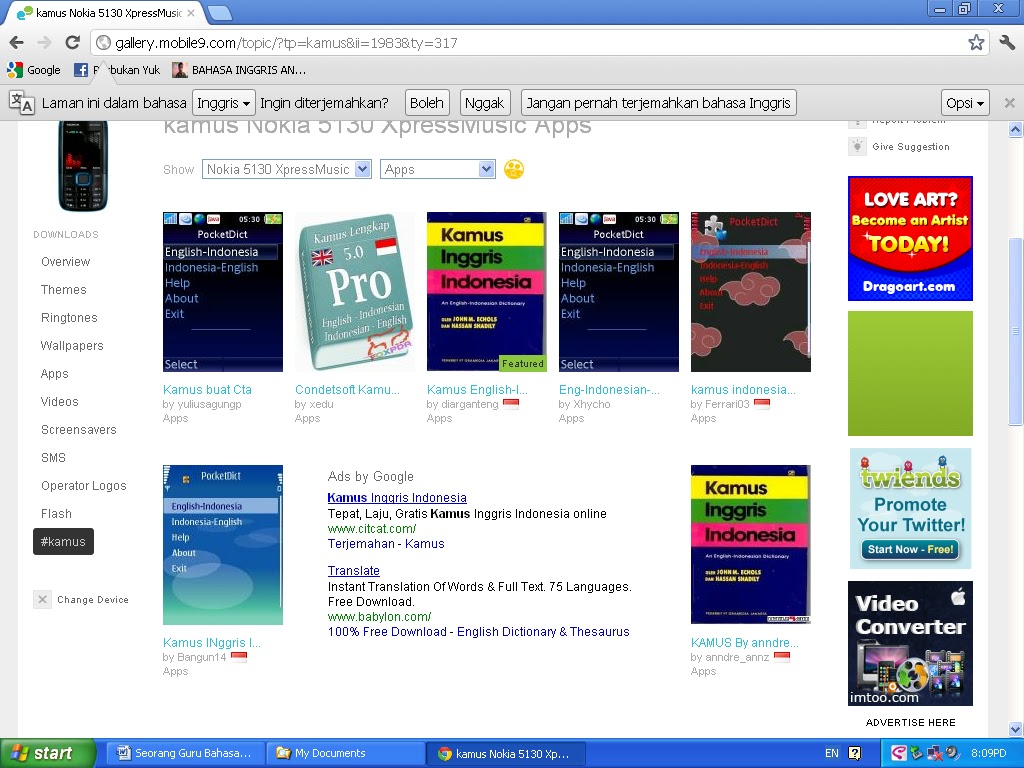This screenshot has width=1024, height=768.
Task: Dismiss the translation bar
Action: (1009, 103)
